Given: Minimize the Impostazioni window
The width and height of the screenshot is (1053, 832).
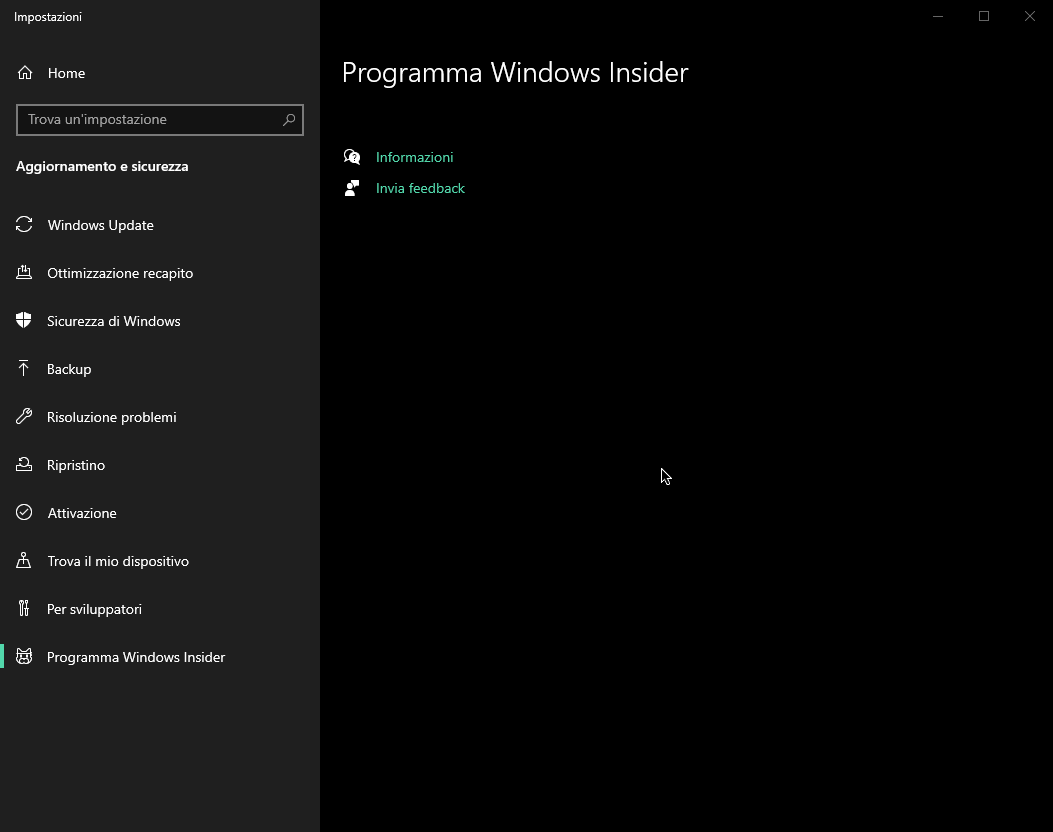Looking at the screenshot, I should coord(938,16).
